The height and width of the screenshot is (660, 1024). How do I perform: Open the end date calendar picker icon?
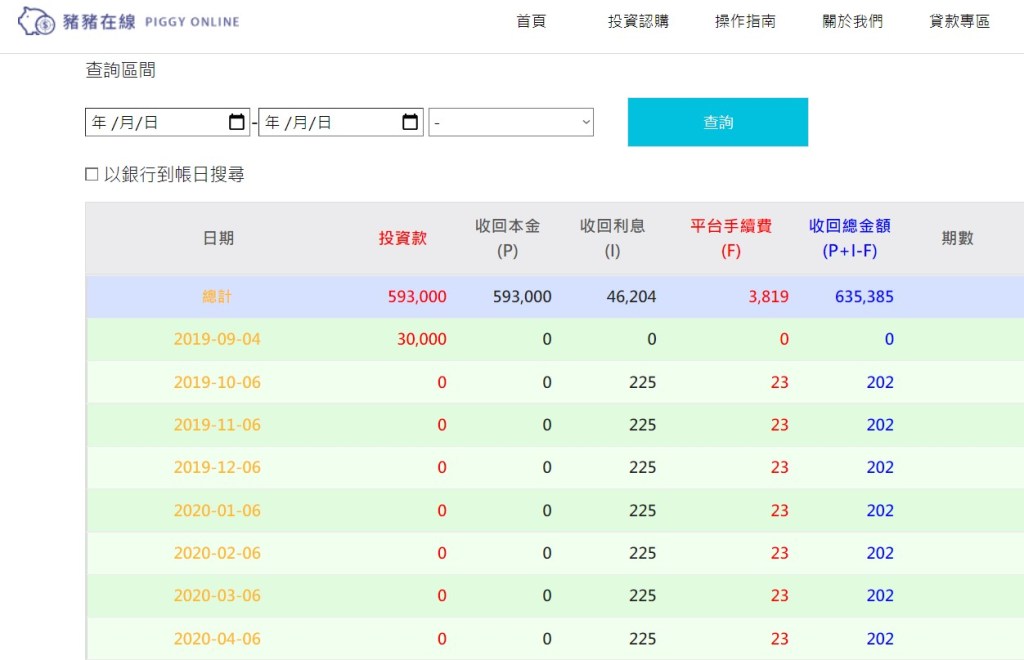click(410, 122)
